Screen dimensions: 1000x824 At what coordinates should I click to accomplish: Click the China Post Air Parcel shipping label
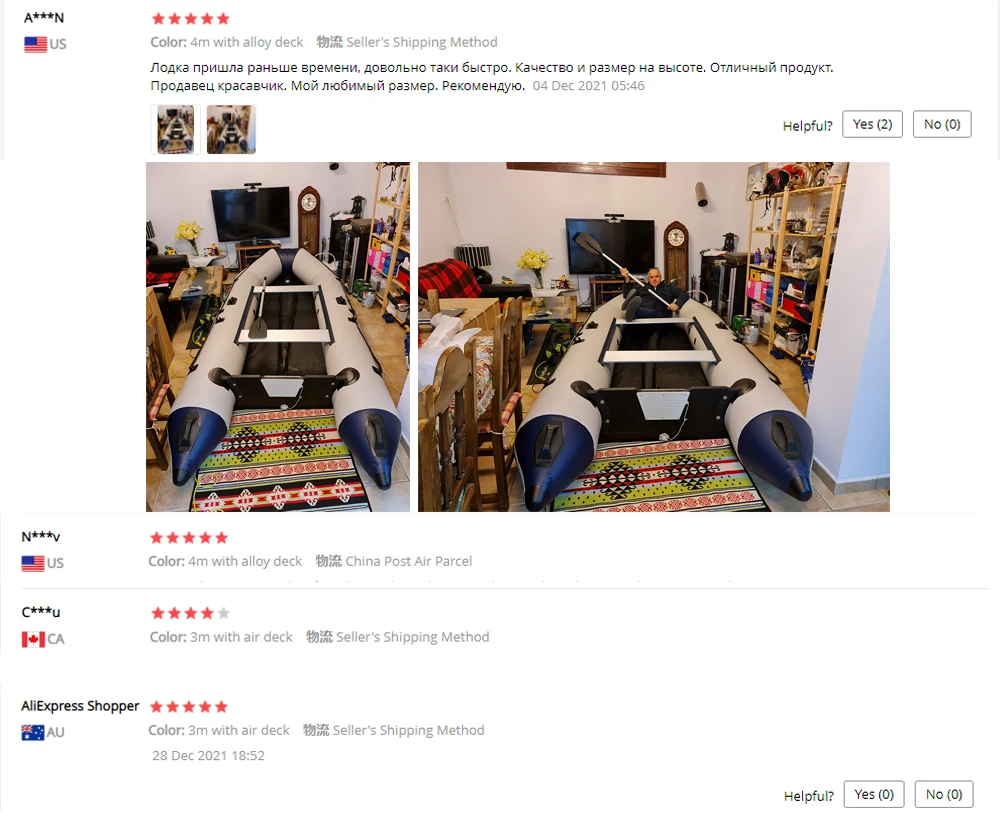tap(408, 561)
